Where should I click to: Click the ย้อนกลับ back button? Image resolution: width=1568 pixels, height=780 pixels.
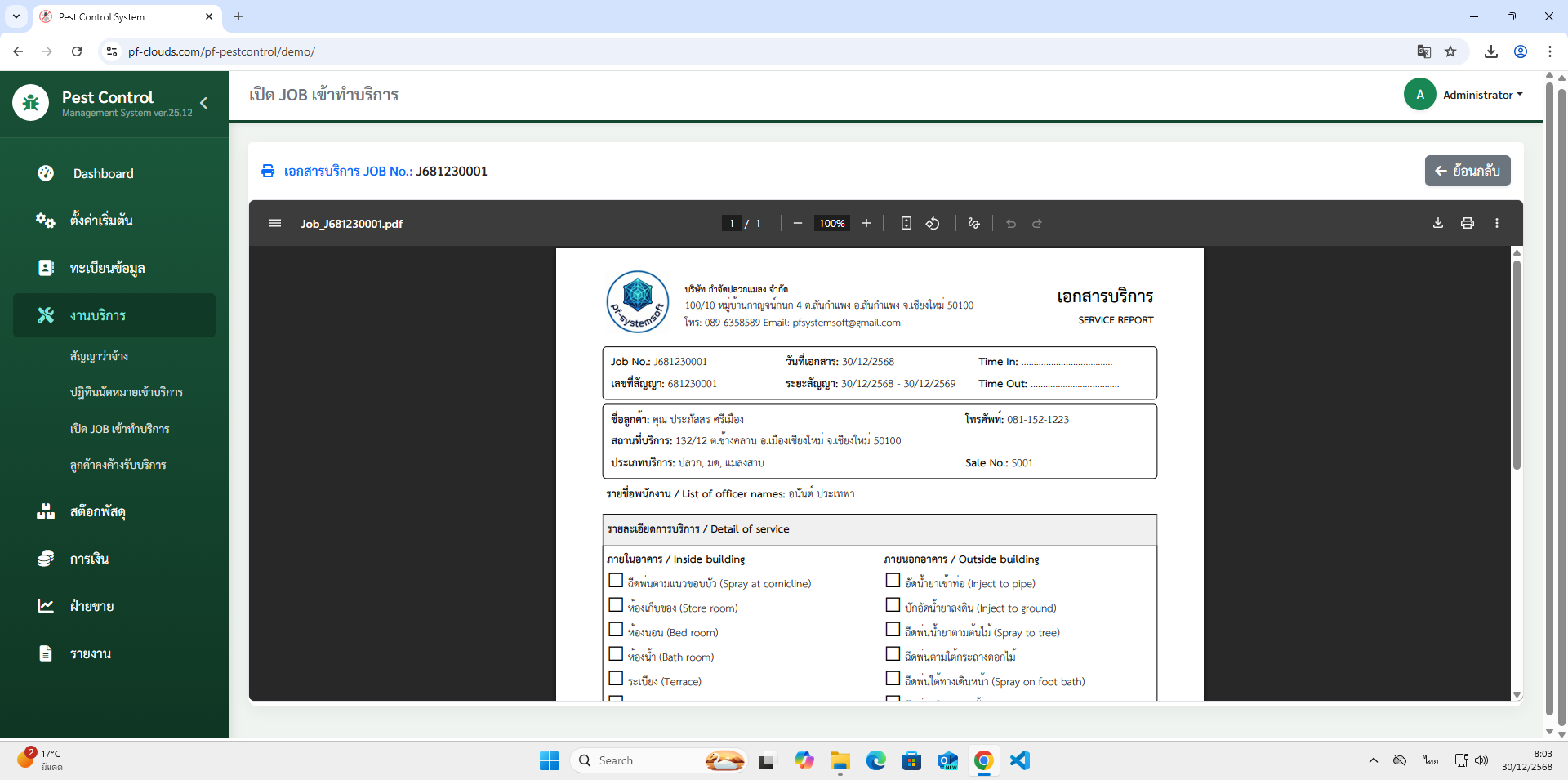1467,171
